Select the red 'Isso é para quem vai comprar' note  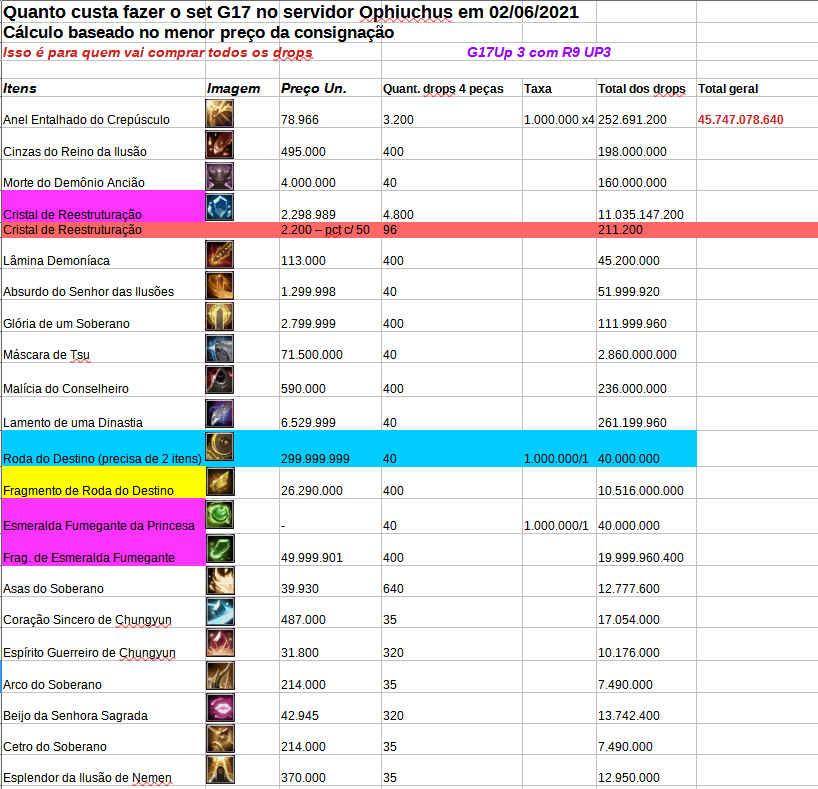[x=158, y=52]
